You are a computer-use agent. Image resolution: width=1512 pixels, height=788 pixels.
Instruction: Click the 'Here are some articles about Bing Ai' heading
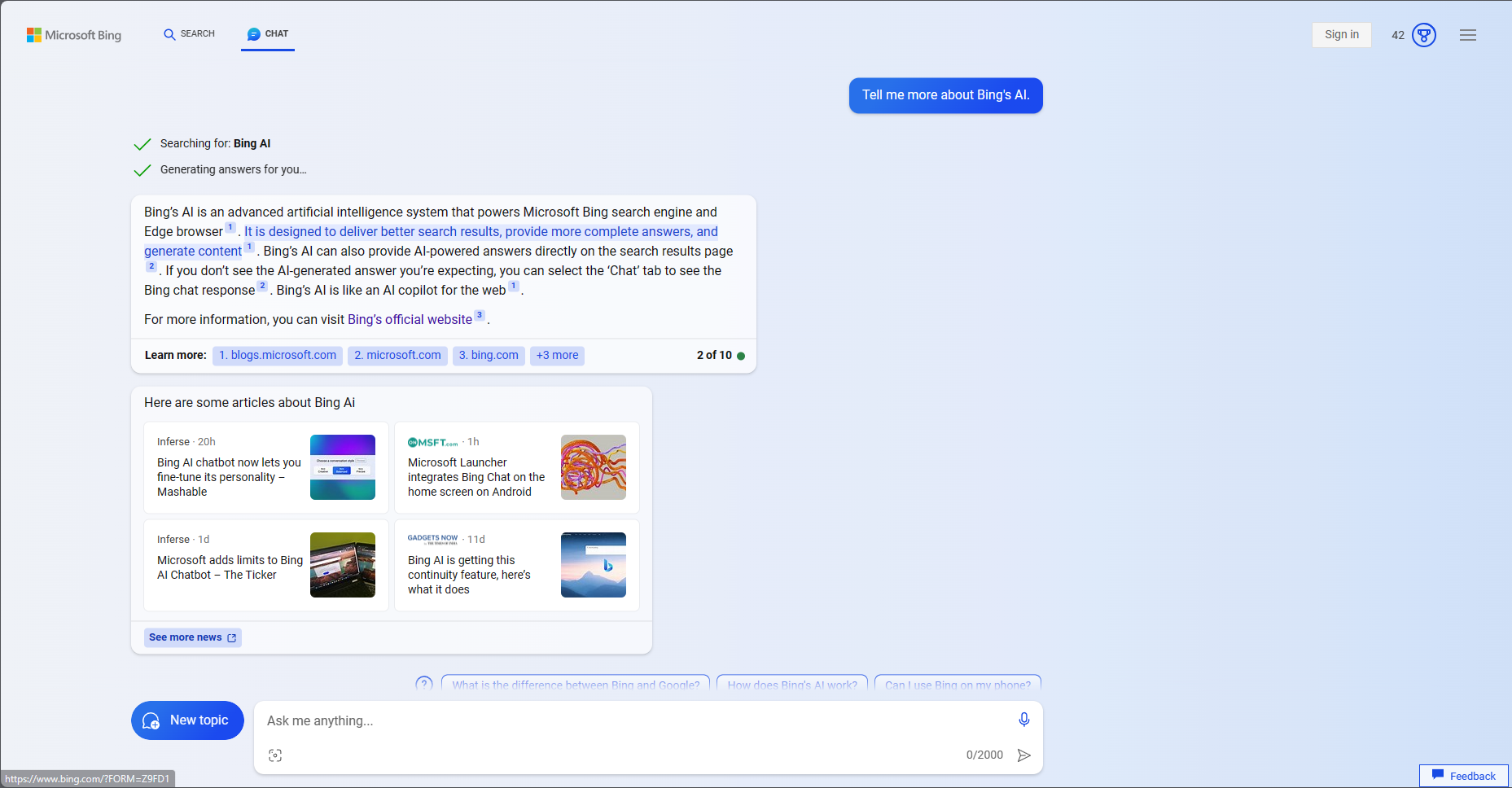pyautogui.click(x=249, y=403)
